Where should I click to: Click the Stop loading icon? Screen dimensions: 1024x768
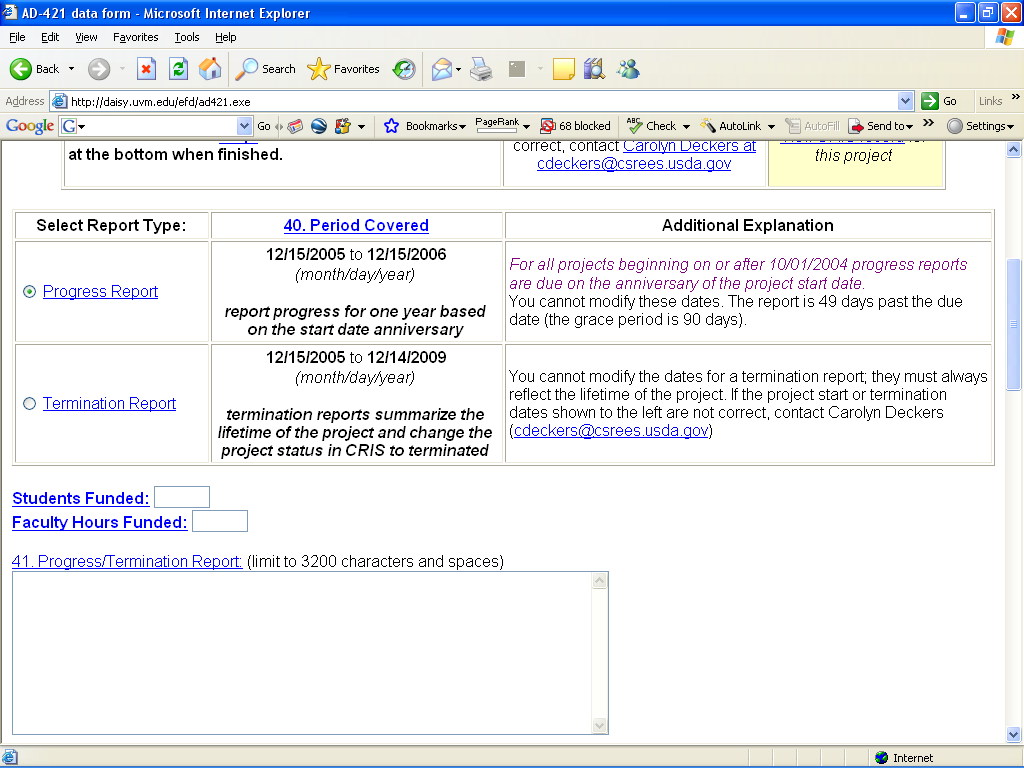point(146,69)
